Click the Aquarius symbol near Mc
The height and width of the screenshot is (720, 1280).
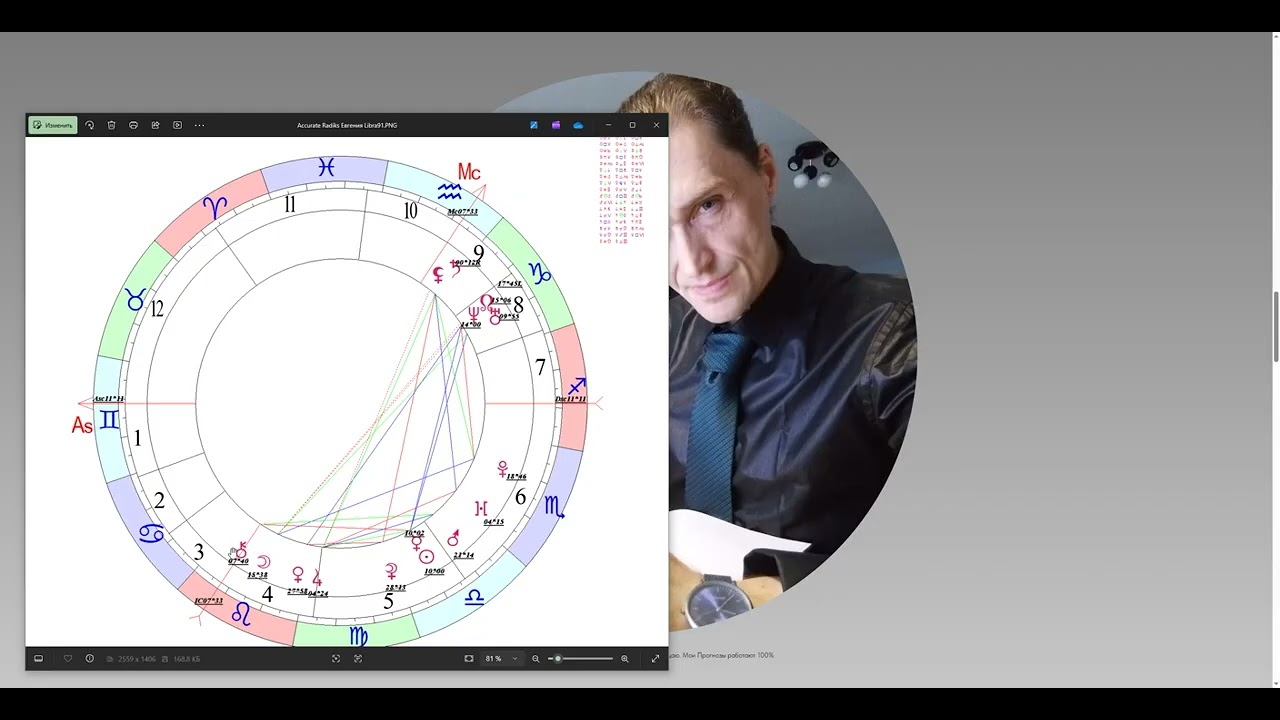click(450, 189)
